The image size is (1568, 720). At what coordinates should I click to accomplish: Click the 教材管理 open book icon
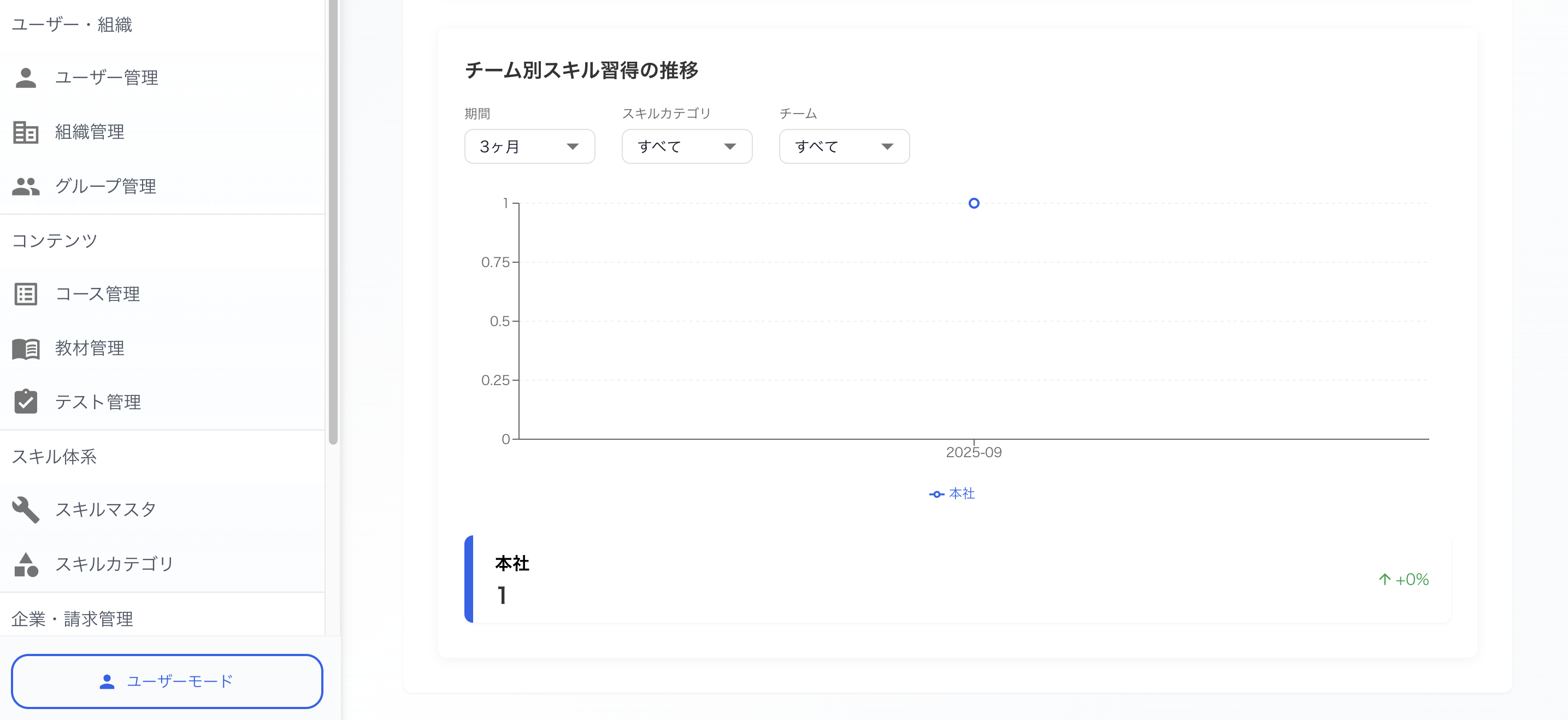[26, 349]
